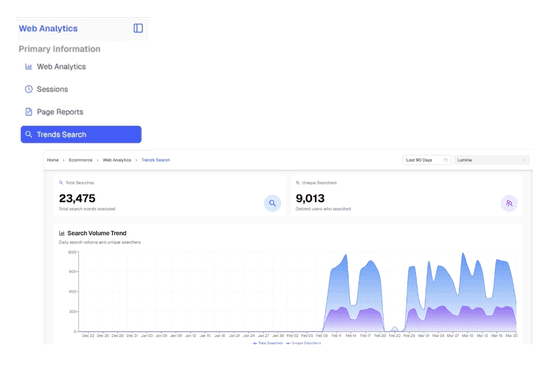The image size is (540, 384).
Task: Click the Trends Search magnifier icon in sidebar
Action: 29,134
